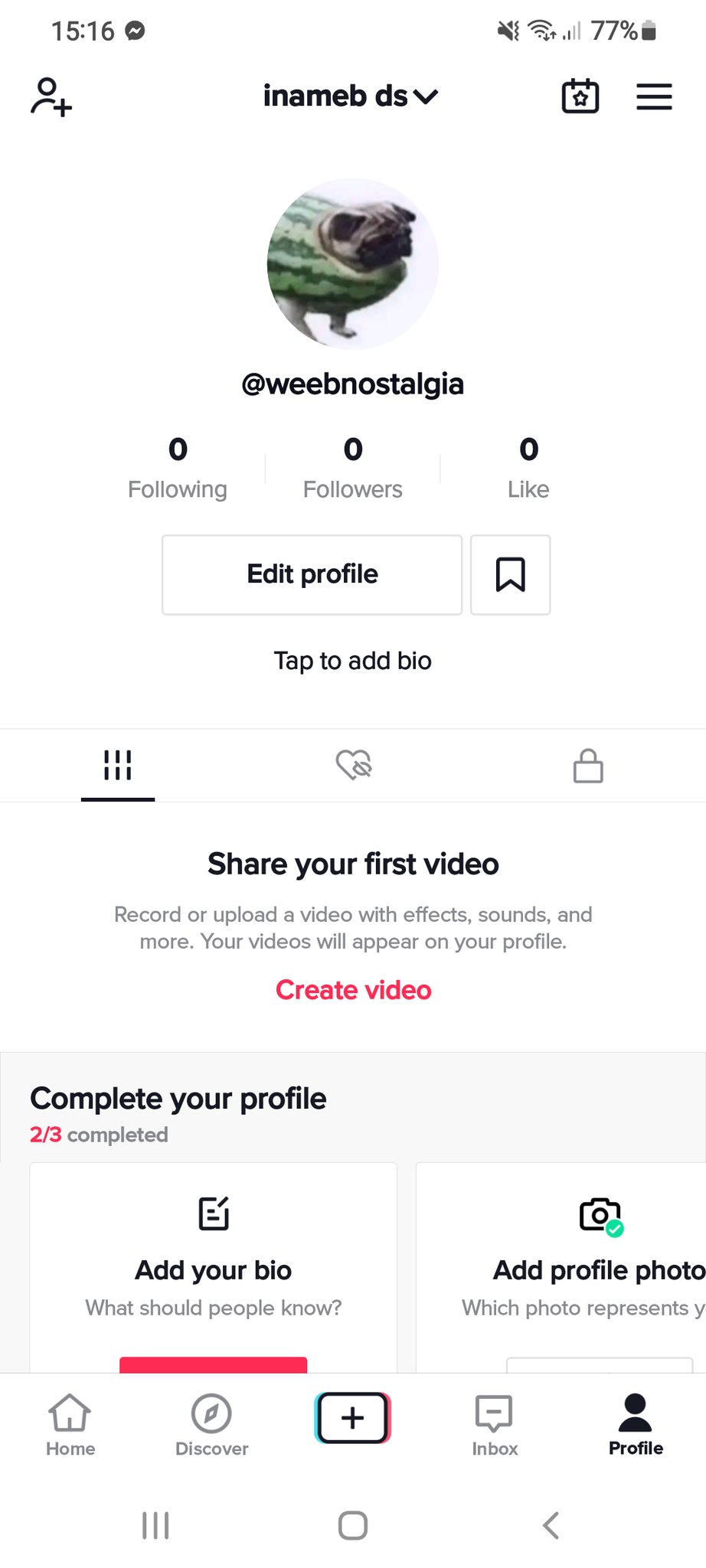Image resolution: width=706 pixels, height=1568 pixels.
Task: Open the events calendar star icon
Action: tap(580, 96)
